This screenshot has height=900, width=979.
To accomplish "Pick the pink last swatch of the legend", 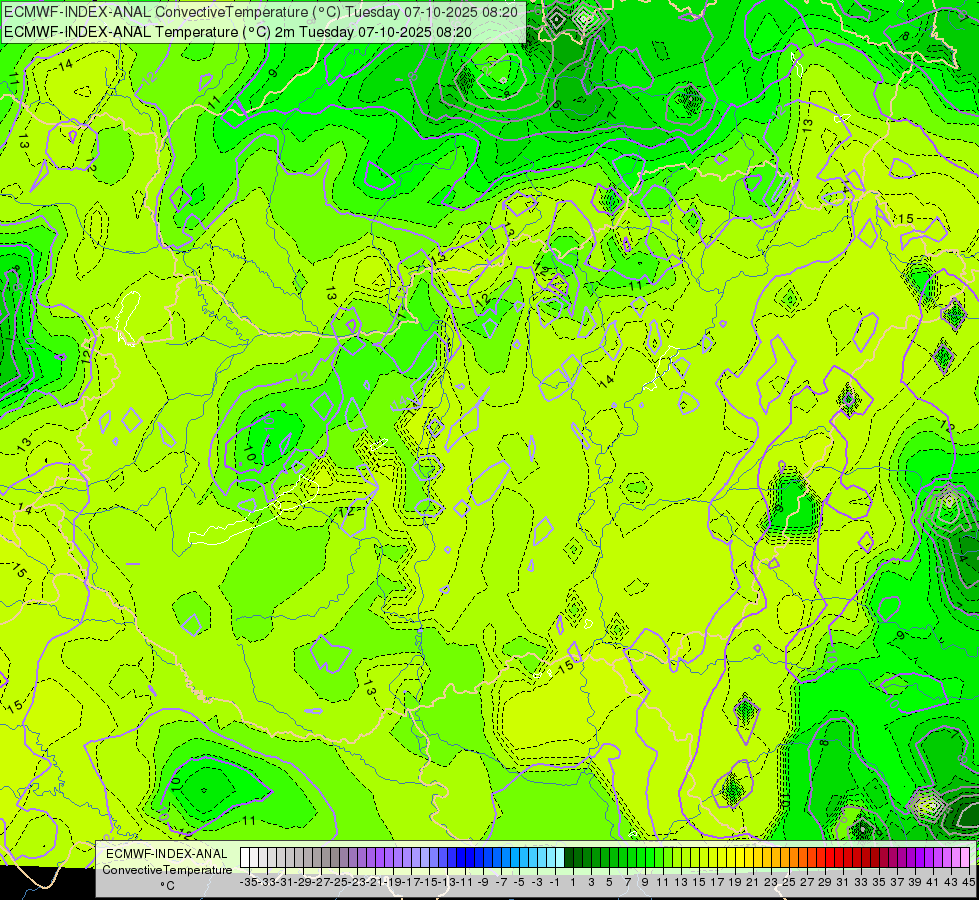I will point(965,858).
